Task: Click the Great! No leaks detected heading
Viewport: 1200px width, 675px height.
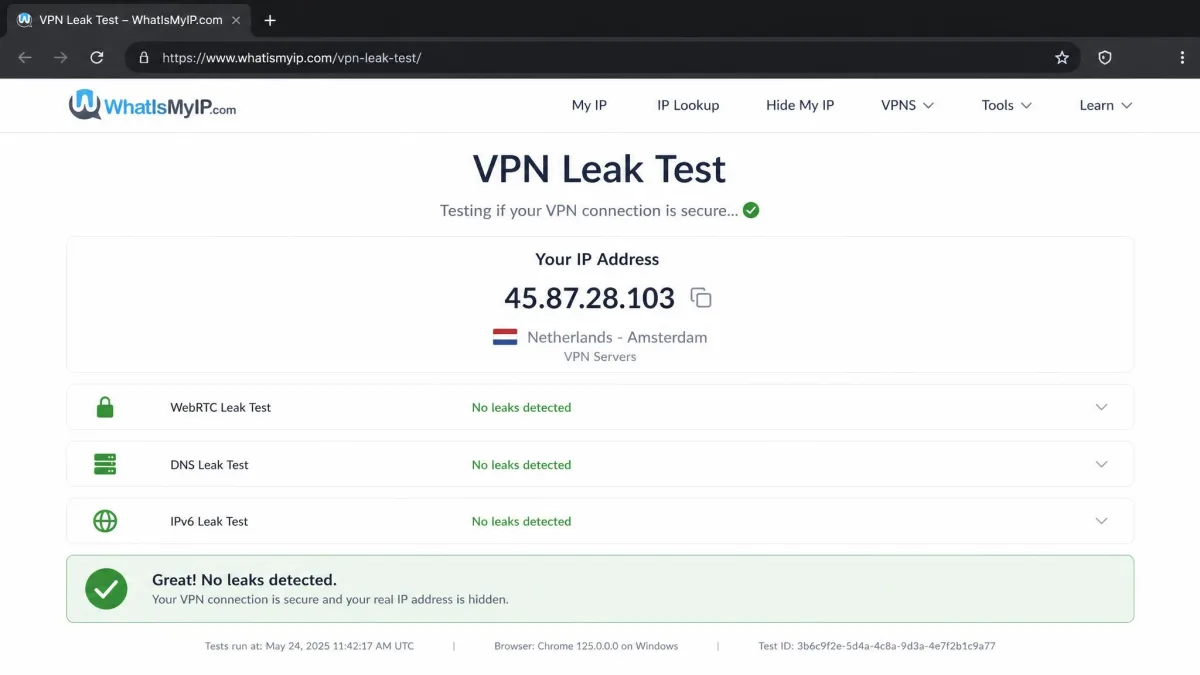Action: [244, 580]
